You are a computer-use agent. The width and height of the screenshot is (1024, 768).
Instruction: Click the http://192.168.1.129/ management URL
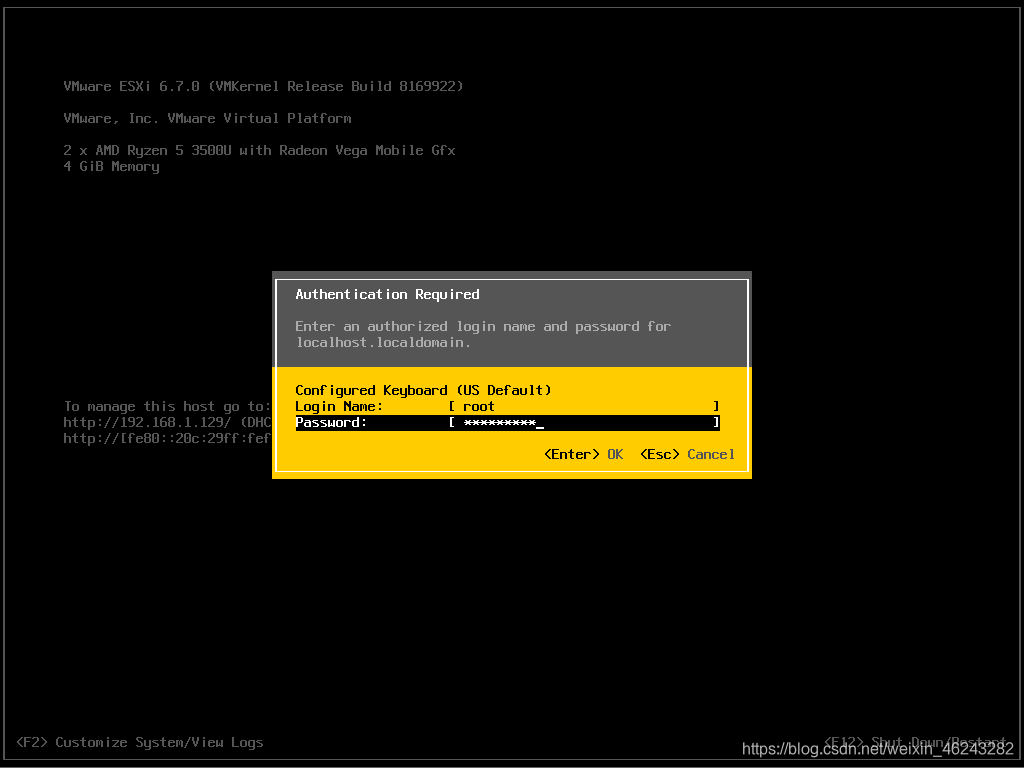[x=147, y=423]
